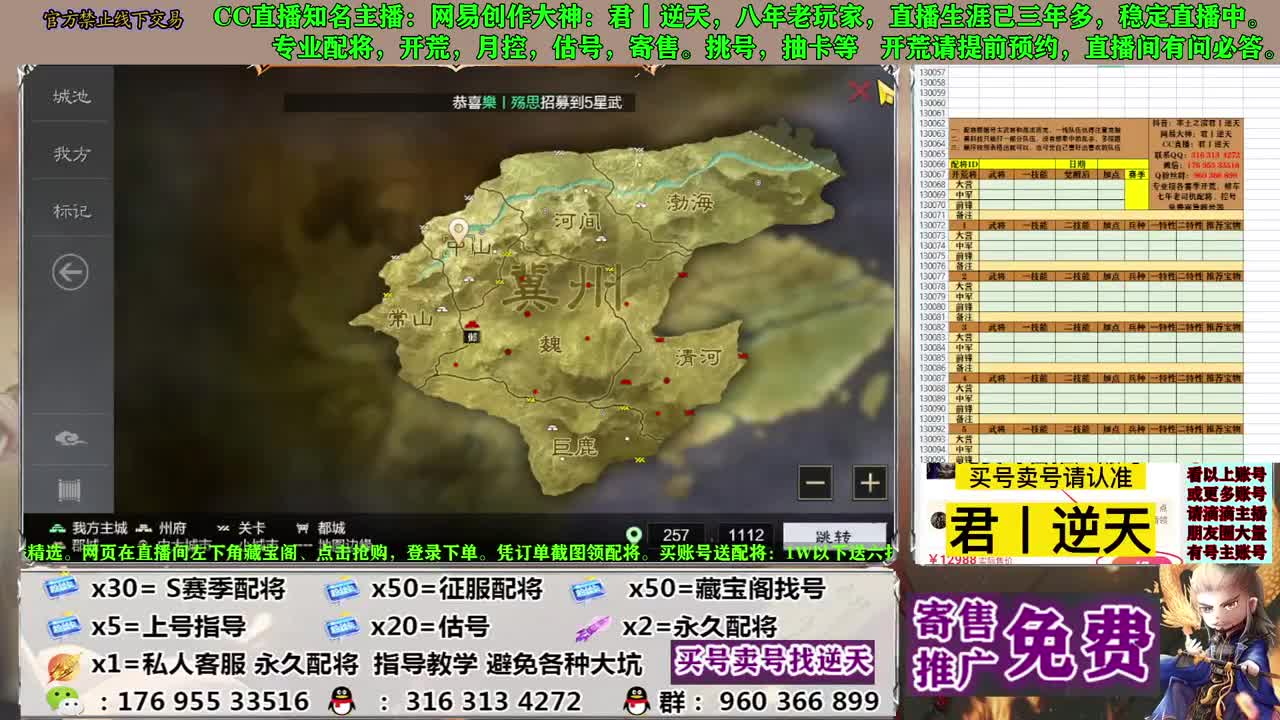Switch to the 我方 tab

(x=71, y=154)
